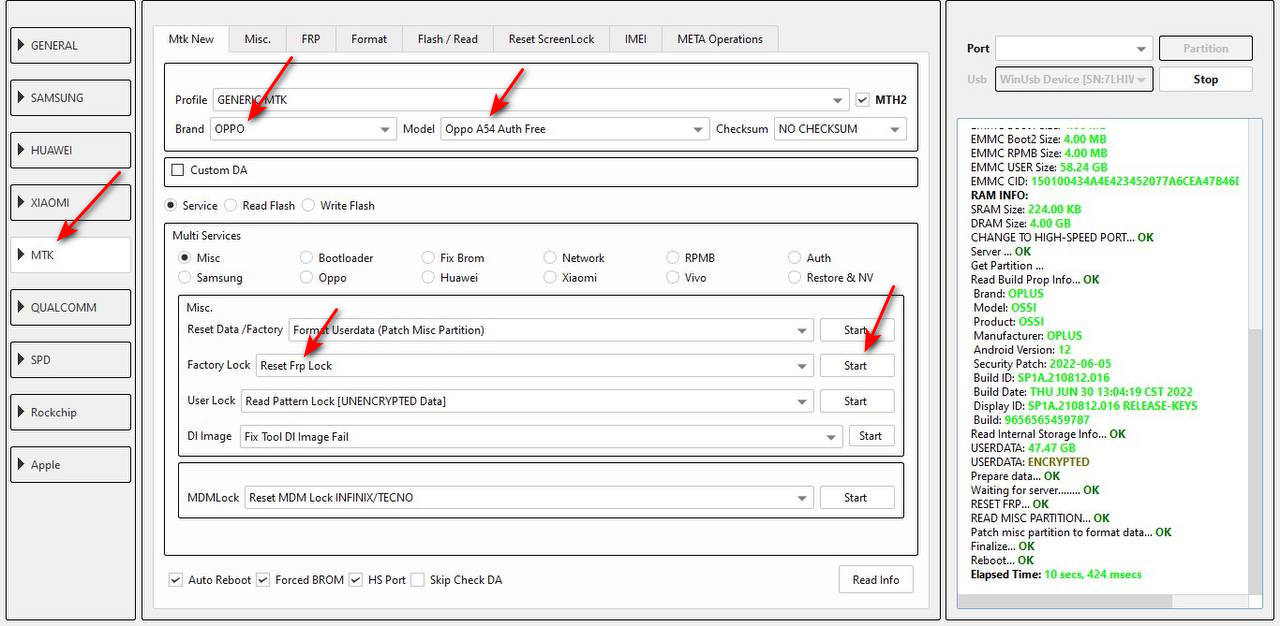Open the DI Image dropdown
1280x626 pixels.
(x=541, y=437)
